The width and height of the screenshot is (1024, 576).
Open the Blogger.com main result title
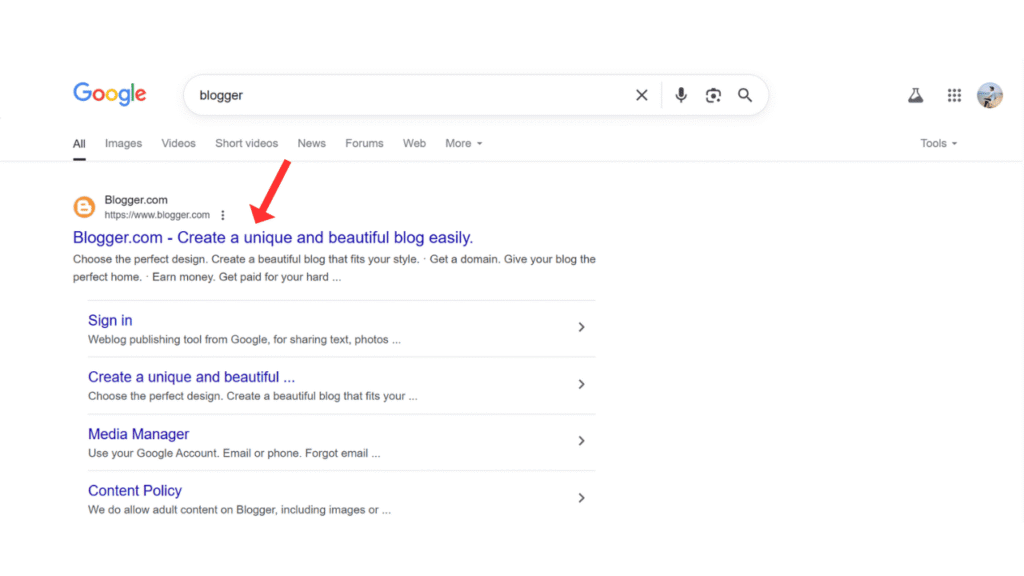(x=273, y=238)
